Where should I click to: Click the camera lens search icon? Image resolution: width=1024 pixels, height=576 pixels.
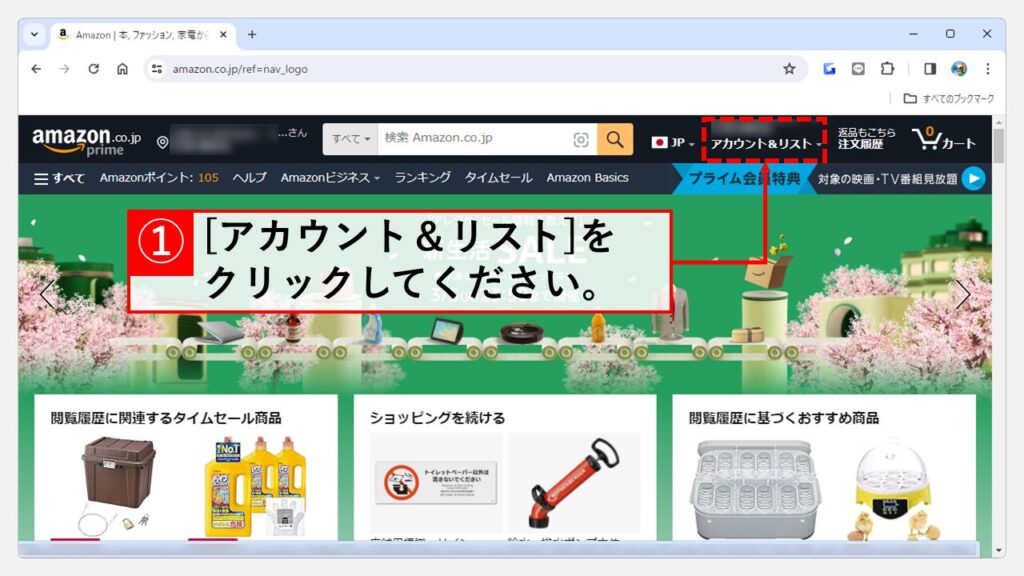(581, 139)
